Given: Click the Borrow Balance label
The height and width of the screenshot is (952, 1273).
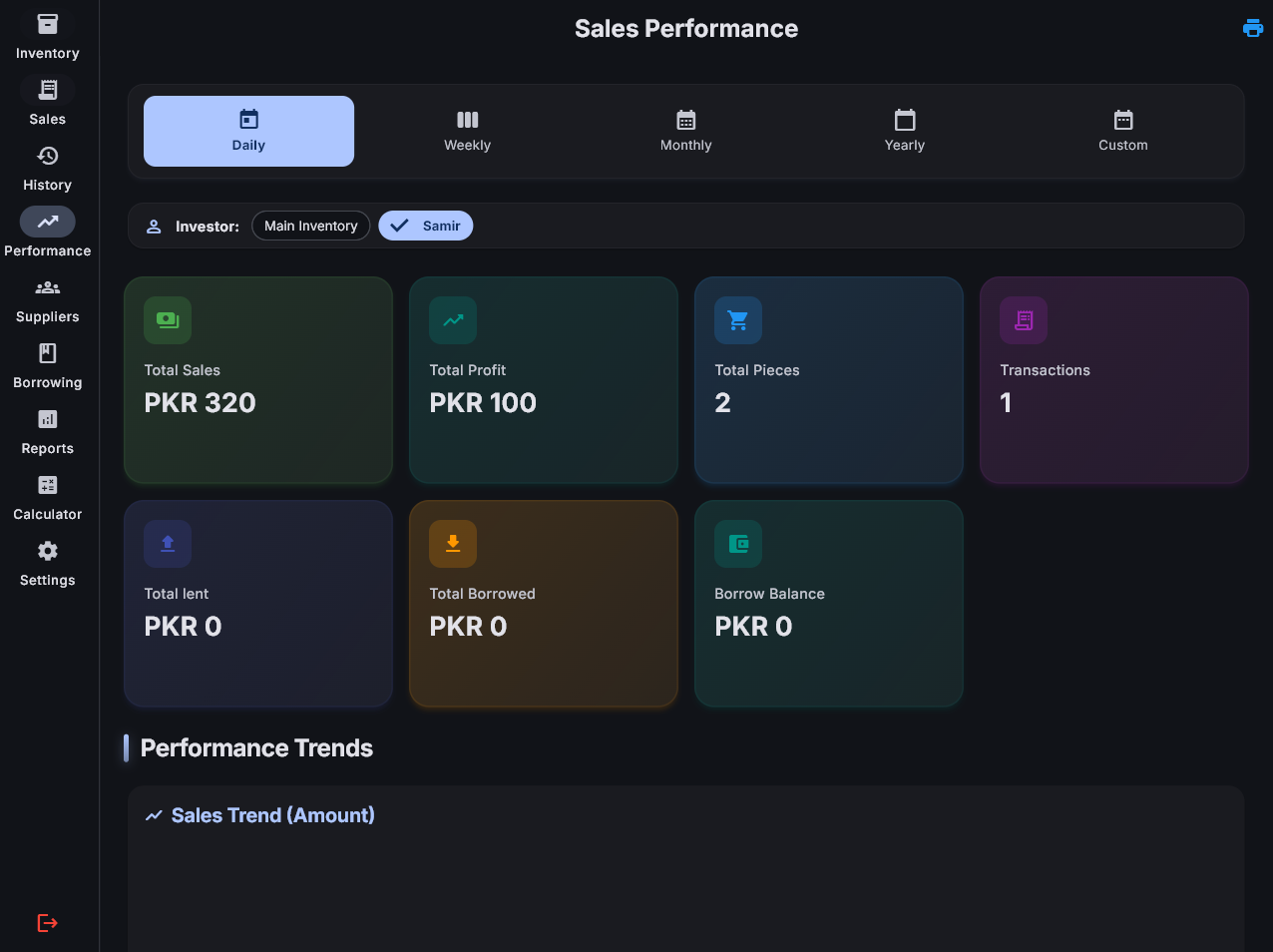Looking at the screenshot, I should pyautogui.click(x=769, y=594).
